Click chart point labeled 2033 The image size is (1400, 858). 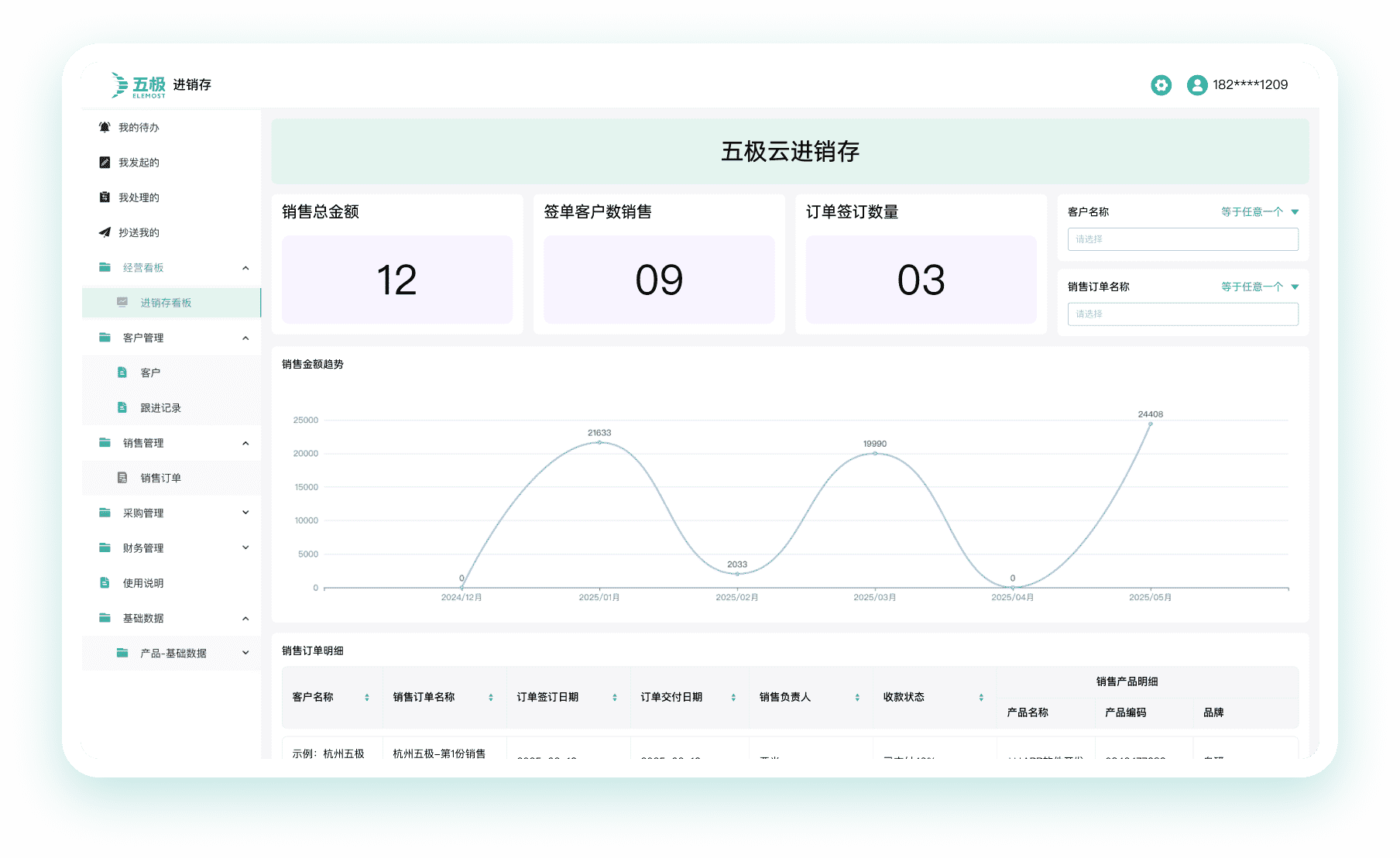[x=737, y=574]
